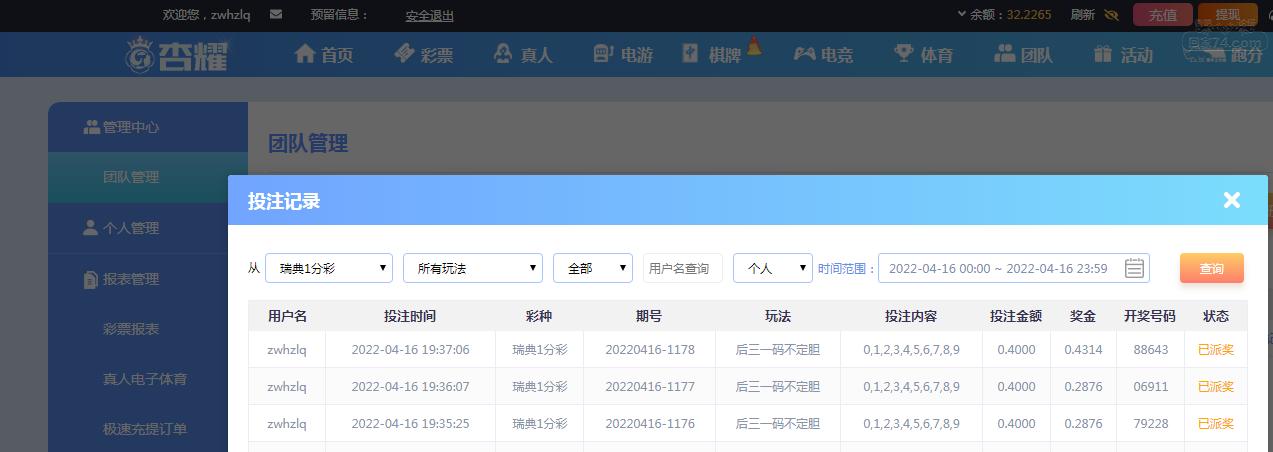Open the 彩票 lottery menu
This screenshot has width=1273, height=452.
tap(423, 55)
